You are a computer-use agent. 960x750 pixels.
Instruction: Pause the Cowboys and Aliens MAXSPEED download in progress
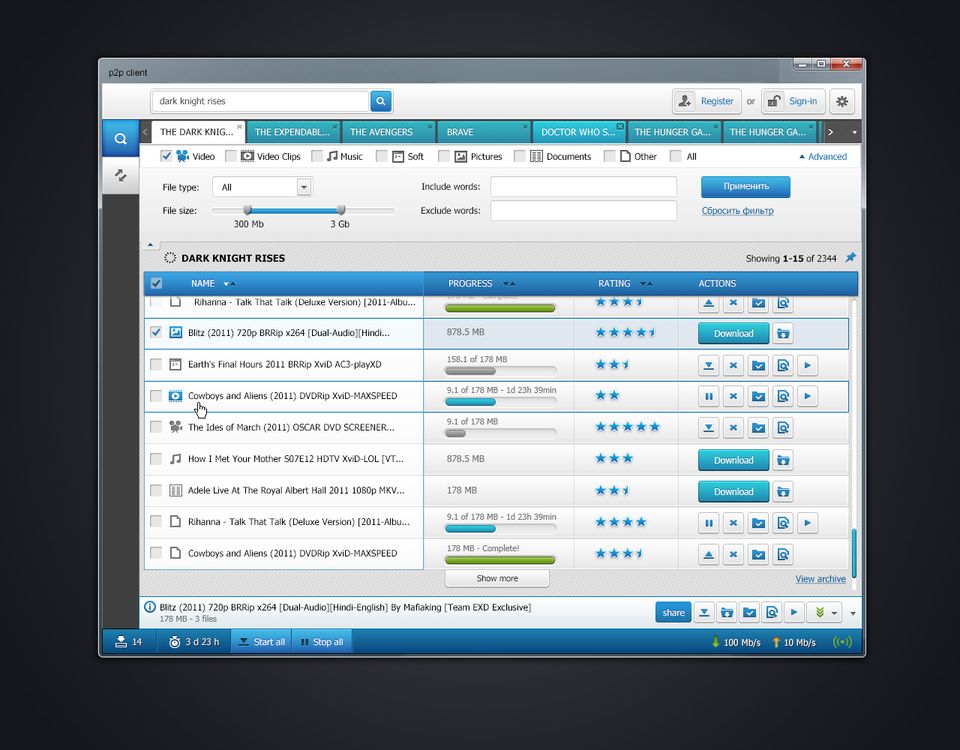click(x=708, y=396)
